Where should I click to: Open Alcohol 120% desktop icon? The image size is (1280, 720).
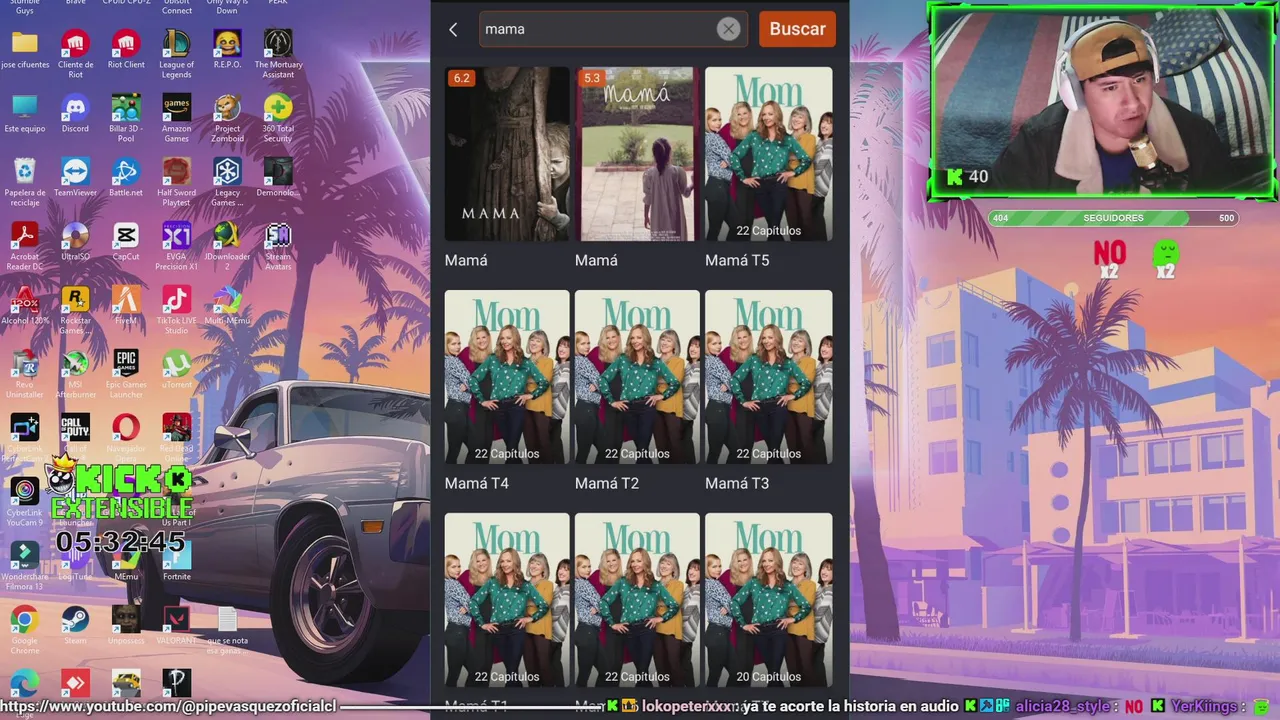point(25,305)
